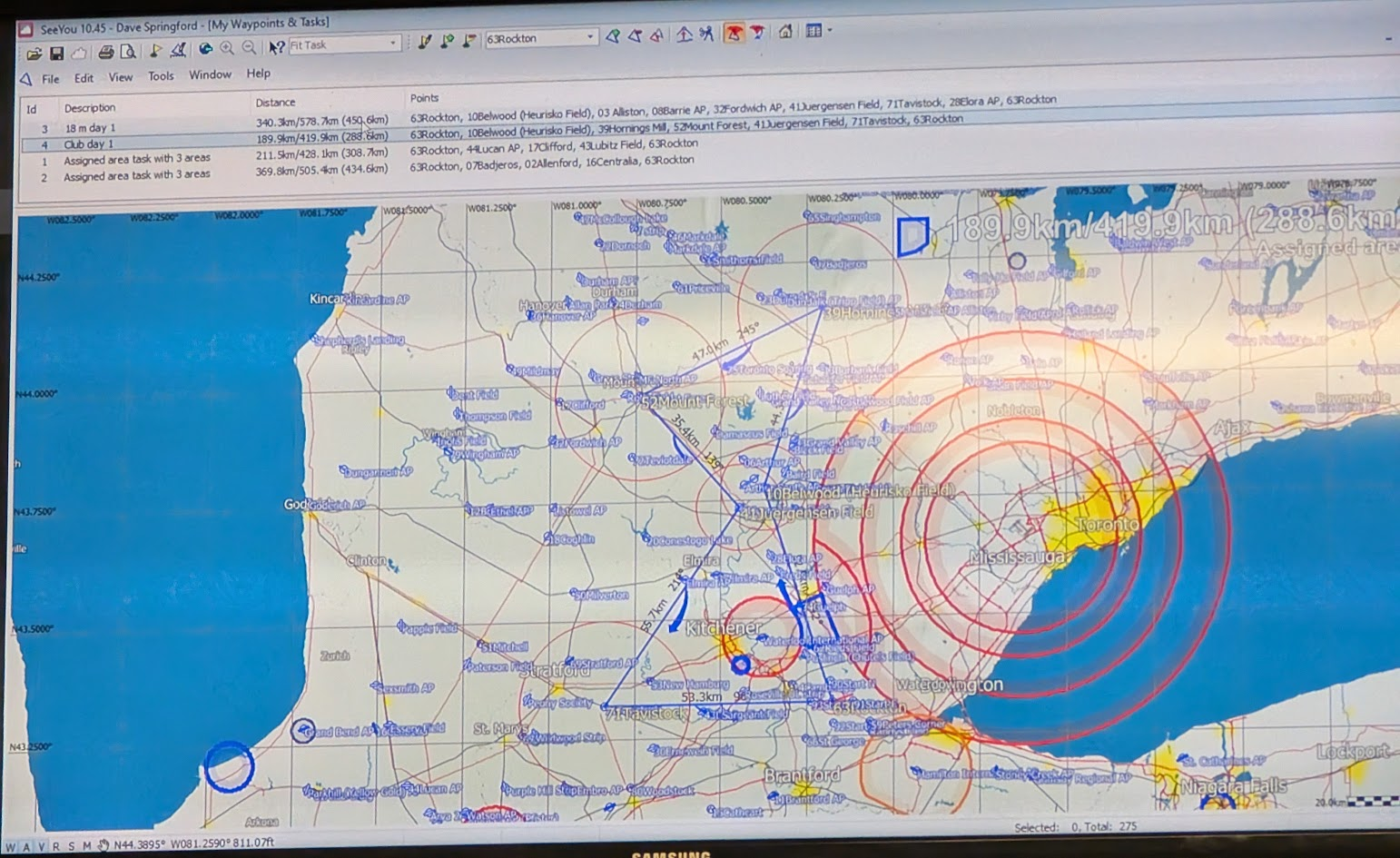Toggle the A layer in status bar
The image size is (1400, 858).
[26, 846]
